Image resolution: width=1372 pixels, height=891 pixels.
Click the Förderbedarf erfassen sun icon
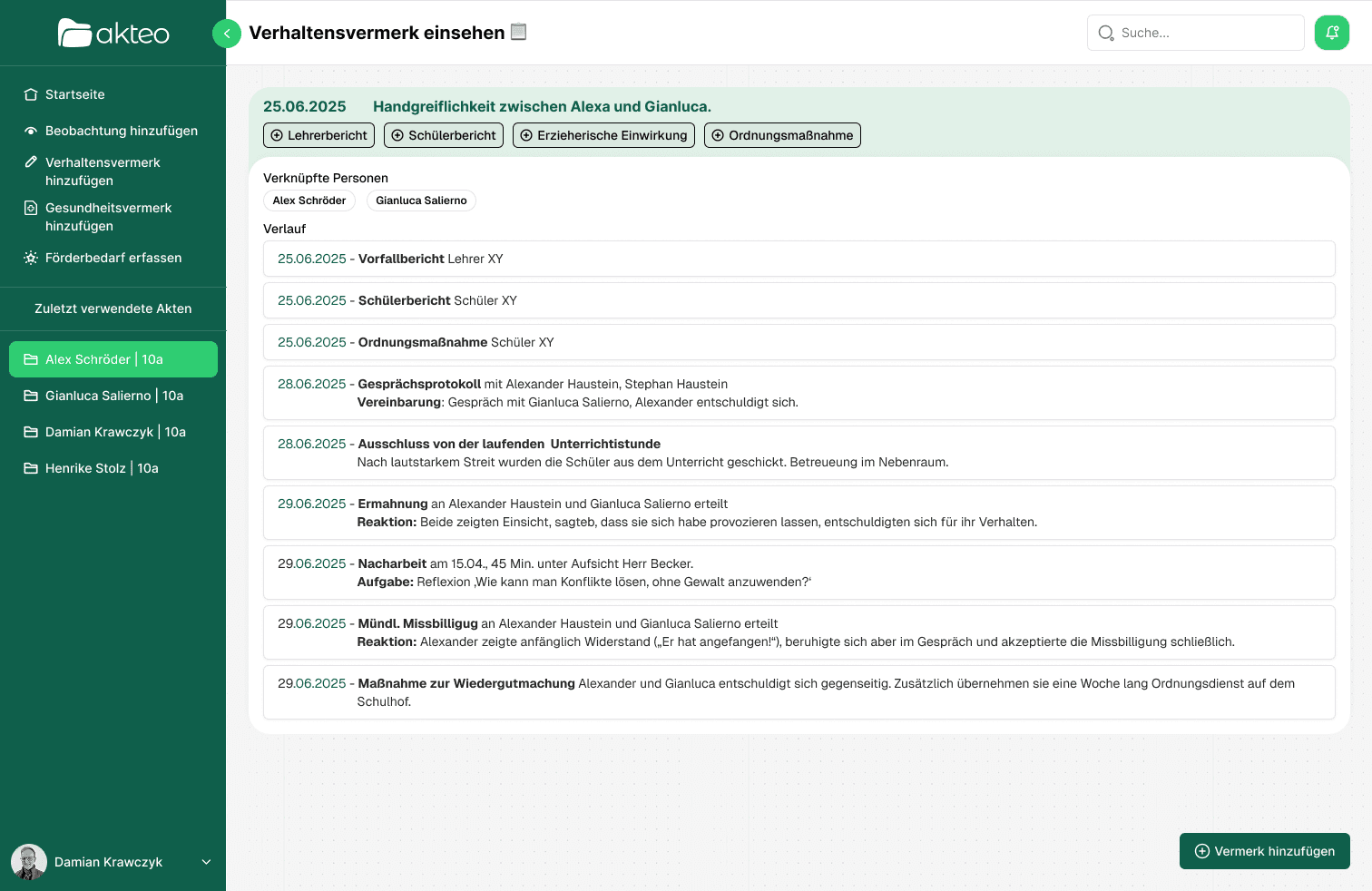click(31, 258)
